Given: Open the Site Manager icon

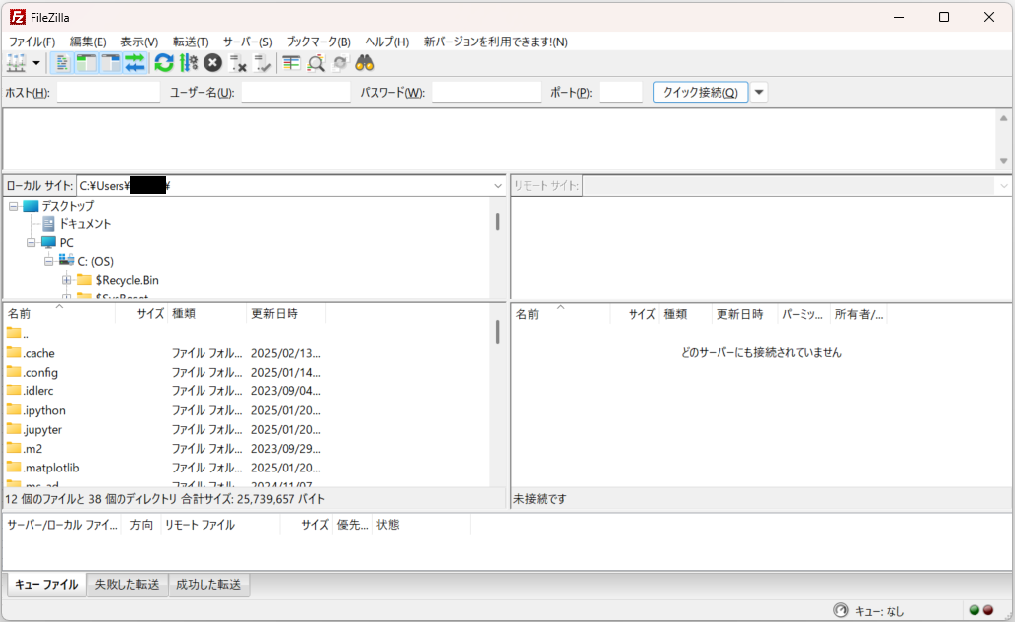Looking at the screenshot, I should click(16, 63).
